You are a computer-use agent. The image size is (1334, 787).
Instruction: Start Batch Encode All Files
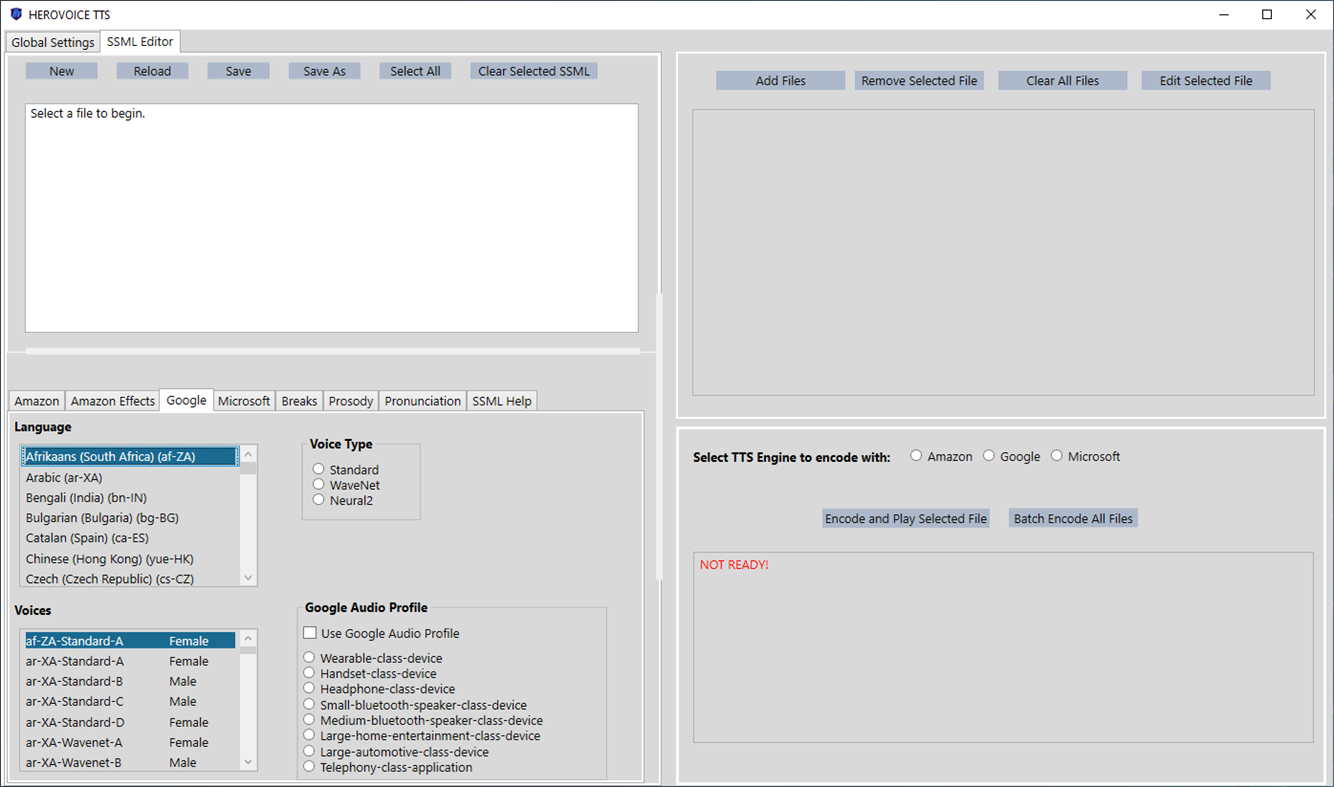coord(1073,518)
